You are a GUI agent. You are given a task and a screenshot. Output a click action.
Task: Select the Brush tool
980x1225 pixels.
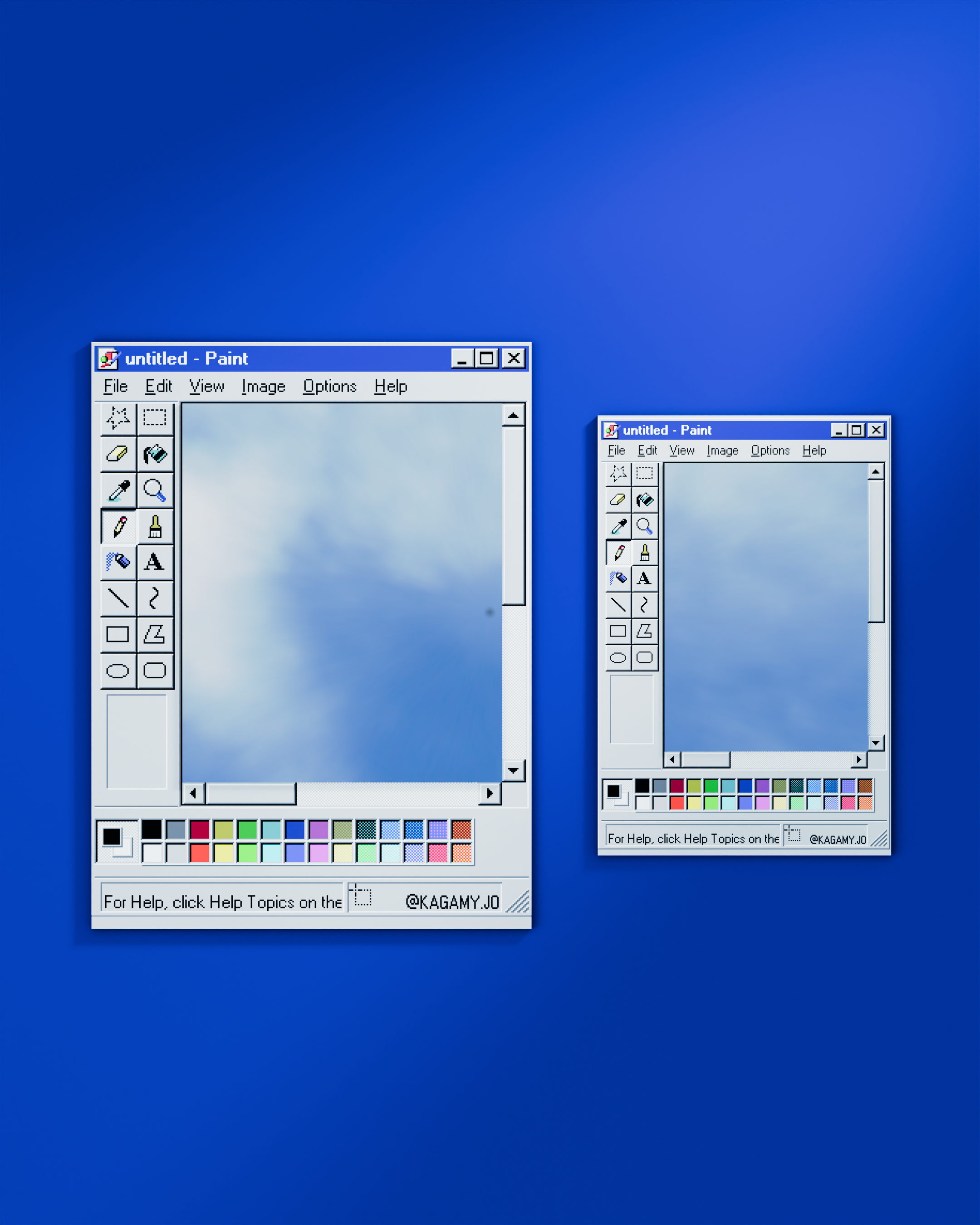(156, 527)
